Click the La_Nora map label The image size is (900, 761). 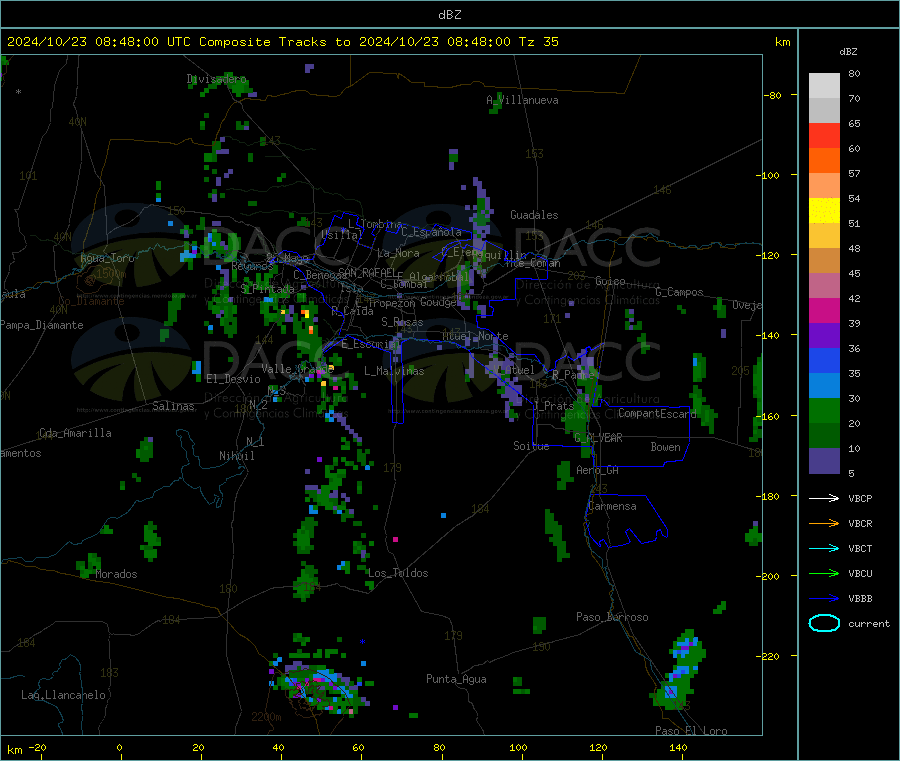pos(398,253)
